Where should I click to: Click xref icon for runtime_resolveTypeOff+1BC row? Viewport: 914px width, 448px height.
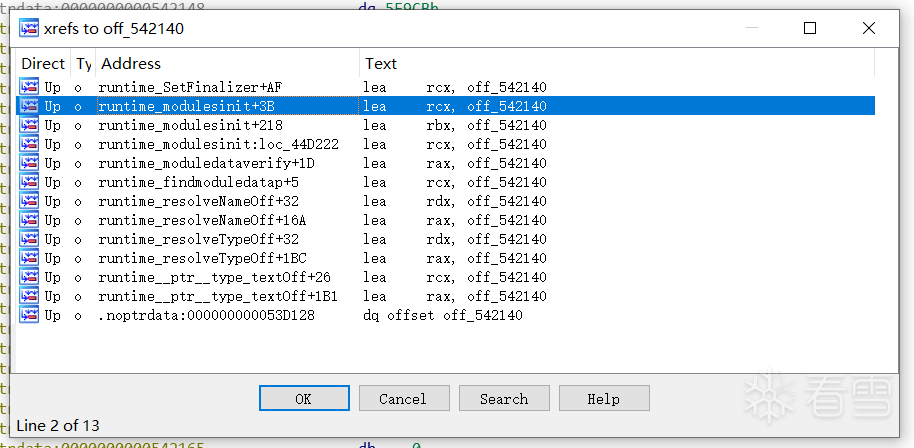(29, 257)
